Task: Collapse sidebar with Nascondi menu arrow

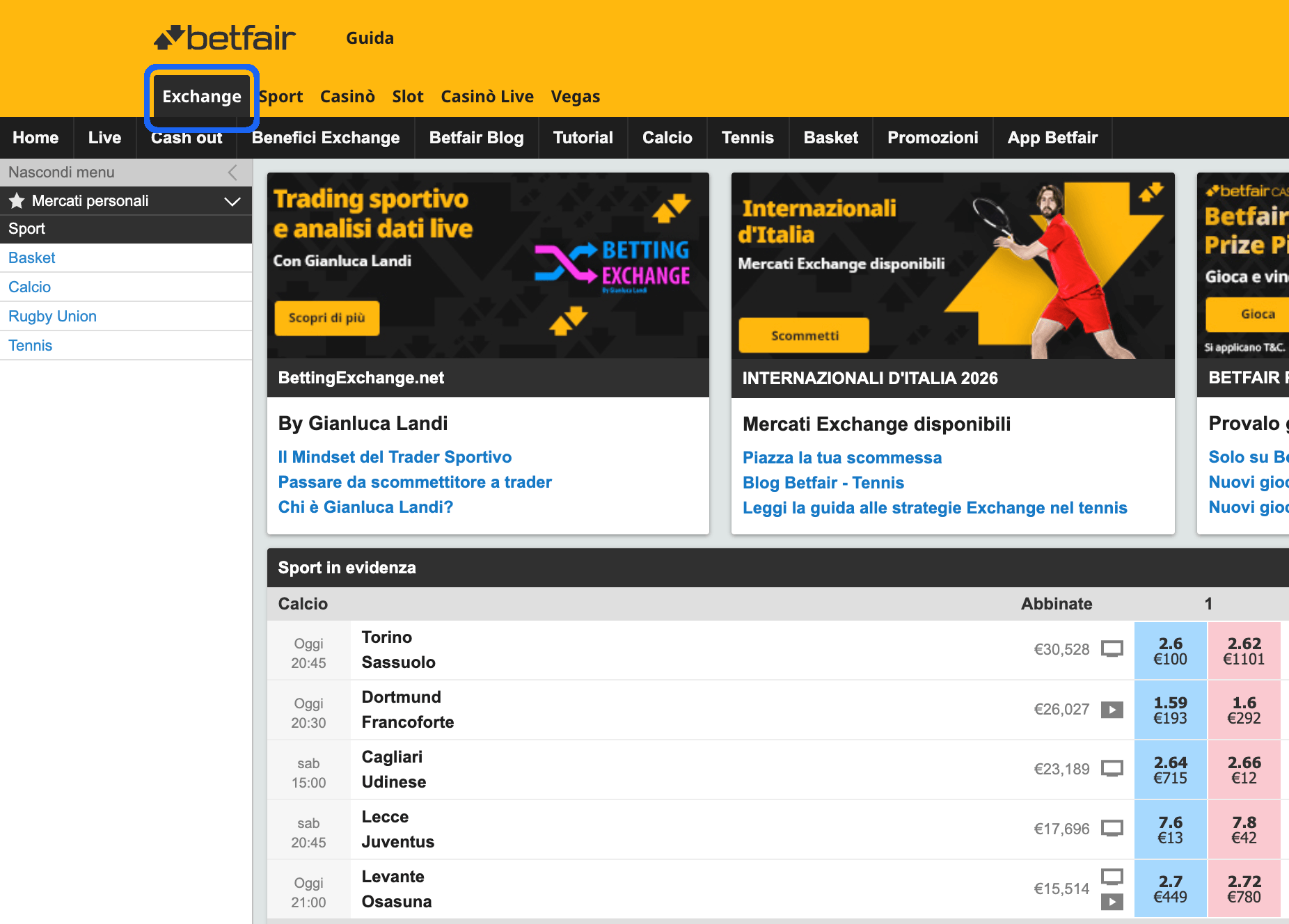Action: click(x=232, y=173)
